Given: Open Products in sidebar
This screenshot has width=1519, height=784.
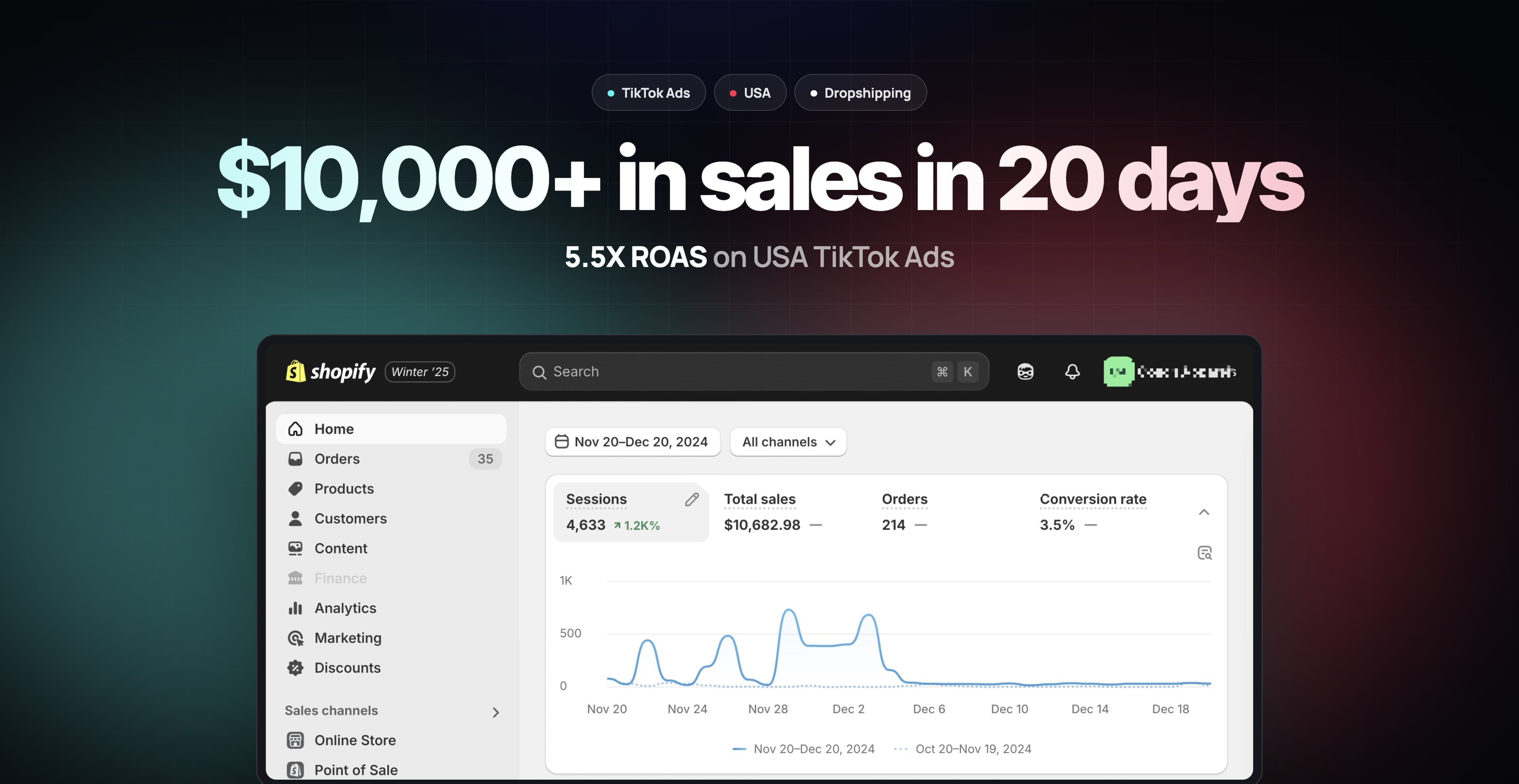Looking at the screenshot, I should (x=391, y=489).
